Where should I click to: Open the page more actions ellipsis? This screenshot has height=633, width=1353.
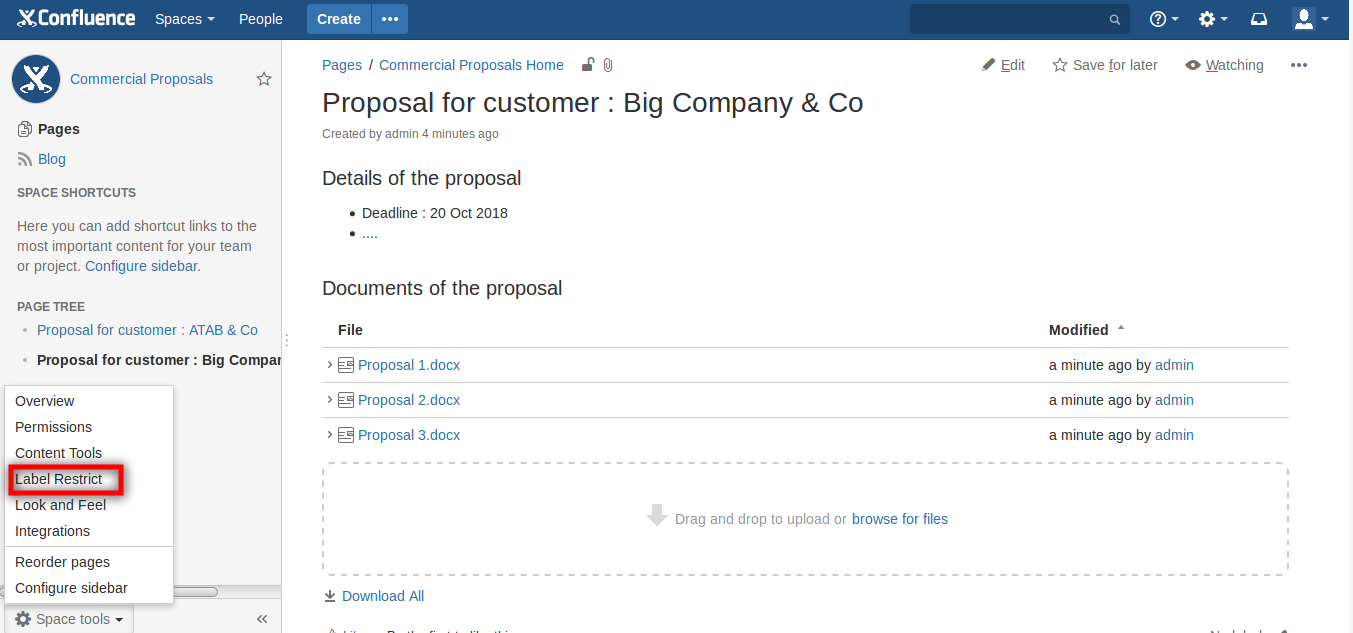(1299, 65)
